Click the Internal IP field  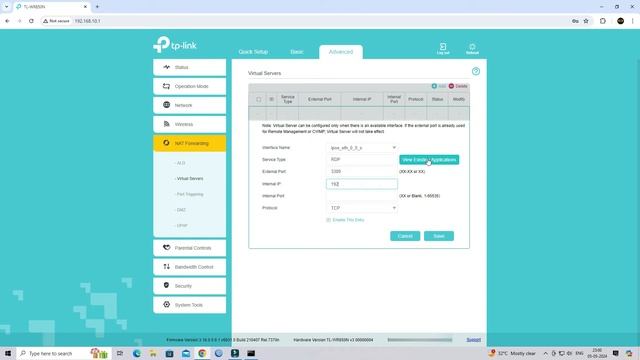(362, 184)
